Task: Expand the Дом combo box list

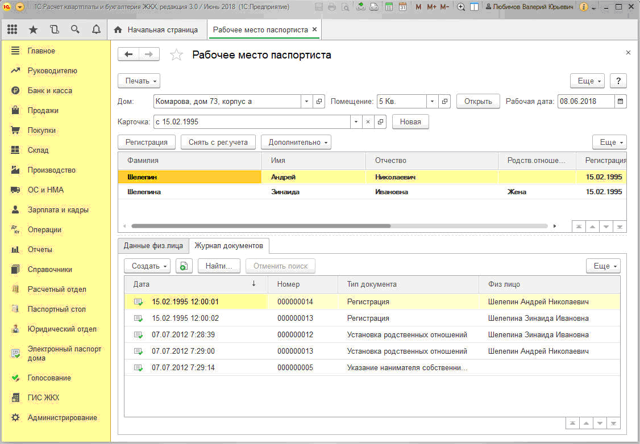Action: [306, 101]
